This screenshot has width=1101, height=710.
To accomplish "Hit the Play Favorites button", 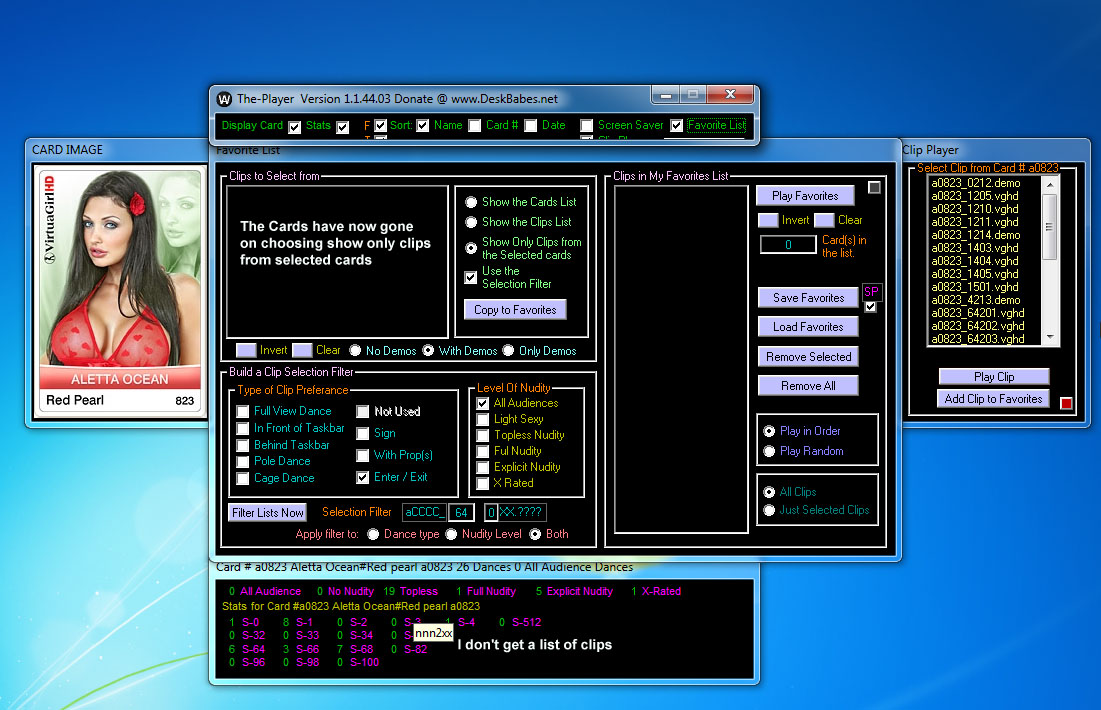I will [x=805, y=196].
